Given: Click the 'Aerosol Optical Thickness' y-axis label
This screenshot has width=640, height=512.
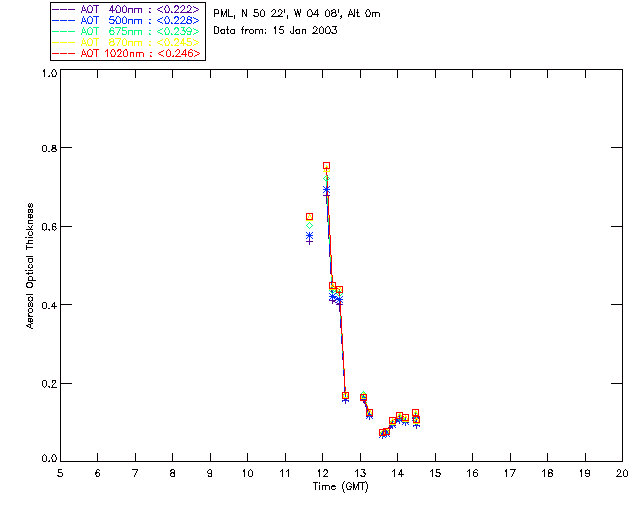Looking at the screenshot, I should pos(30,266).
